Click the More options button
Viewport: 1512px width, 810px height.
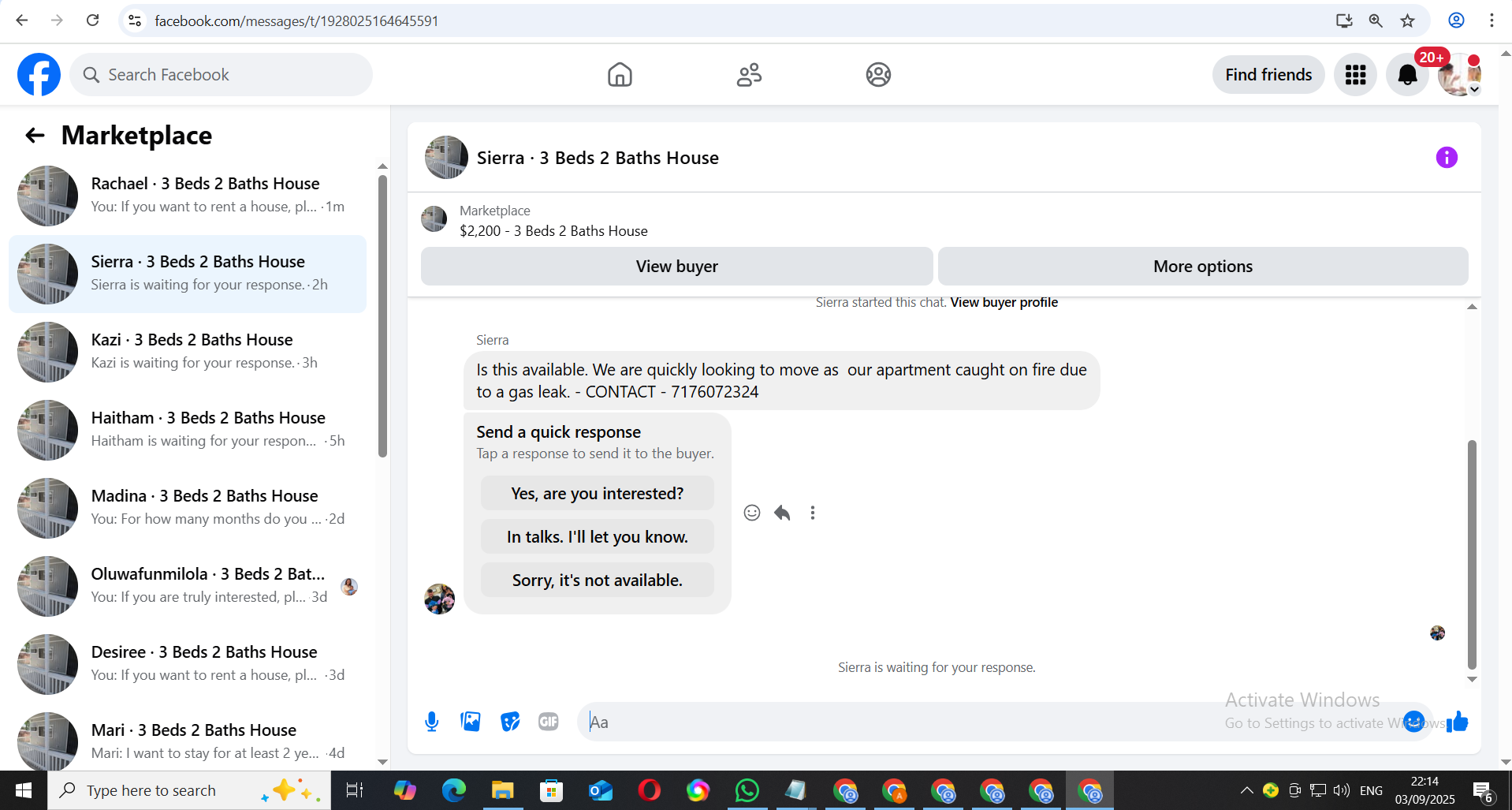tap(1203, 267)
